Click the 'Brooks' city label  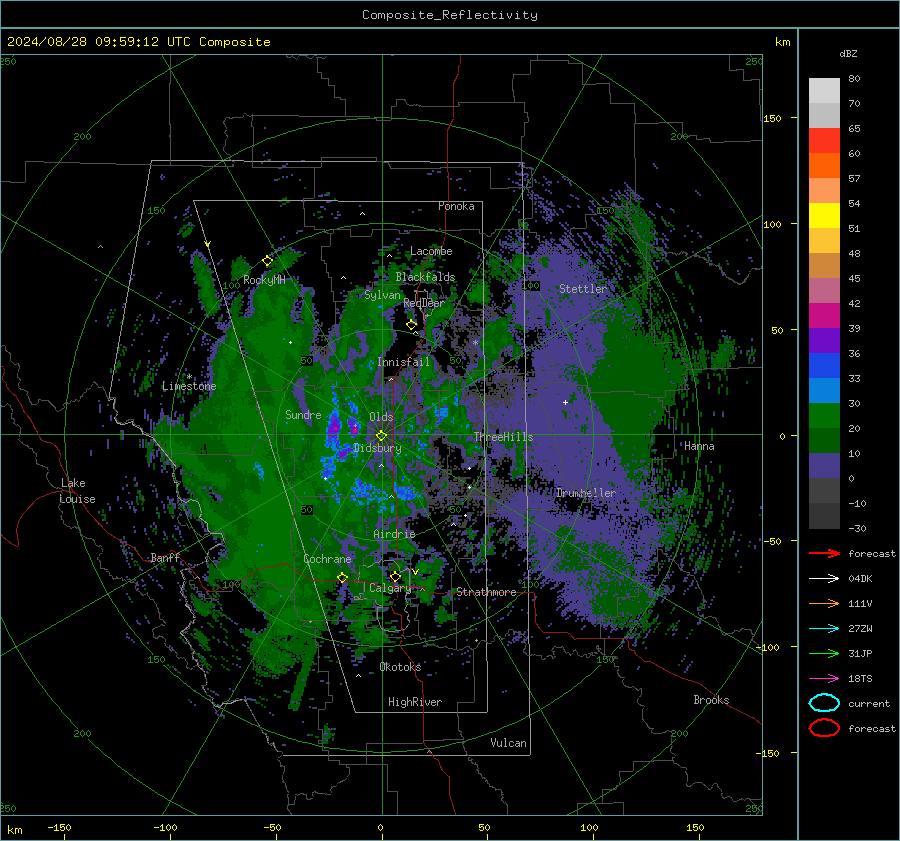tap(711, 700)
